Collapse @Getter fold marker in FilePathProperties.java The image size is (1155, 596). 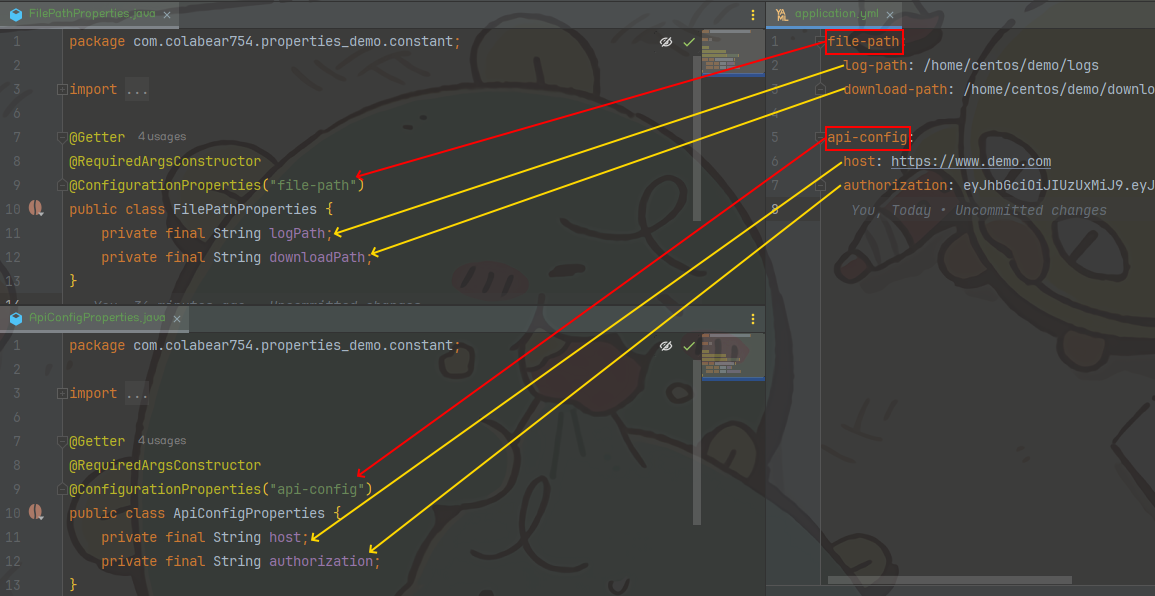62,137
